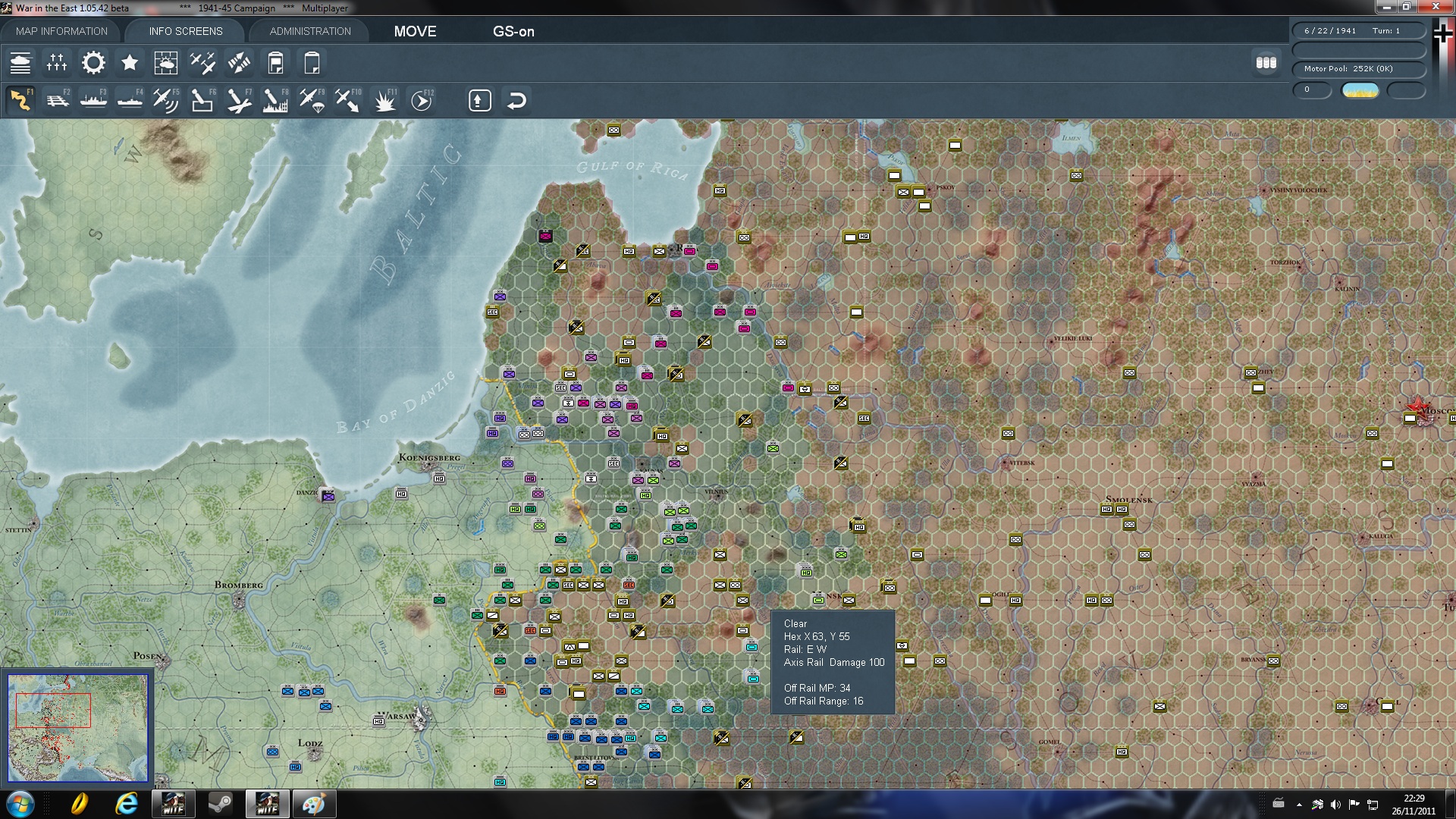Select F5 air recon mode
Screen dimensions: 1456x819
[166, 100]
